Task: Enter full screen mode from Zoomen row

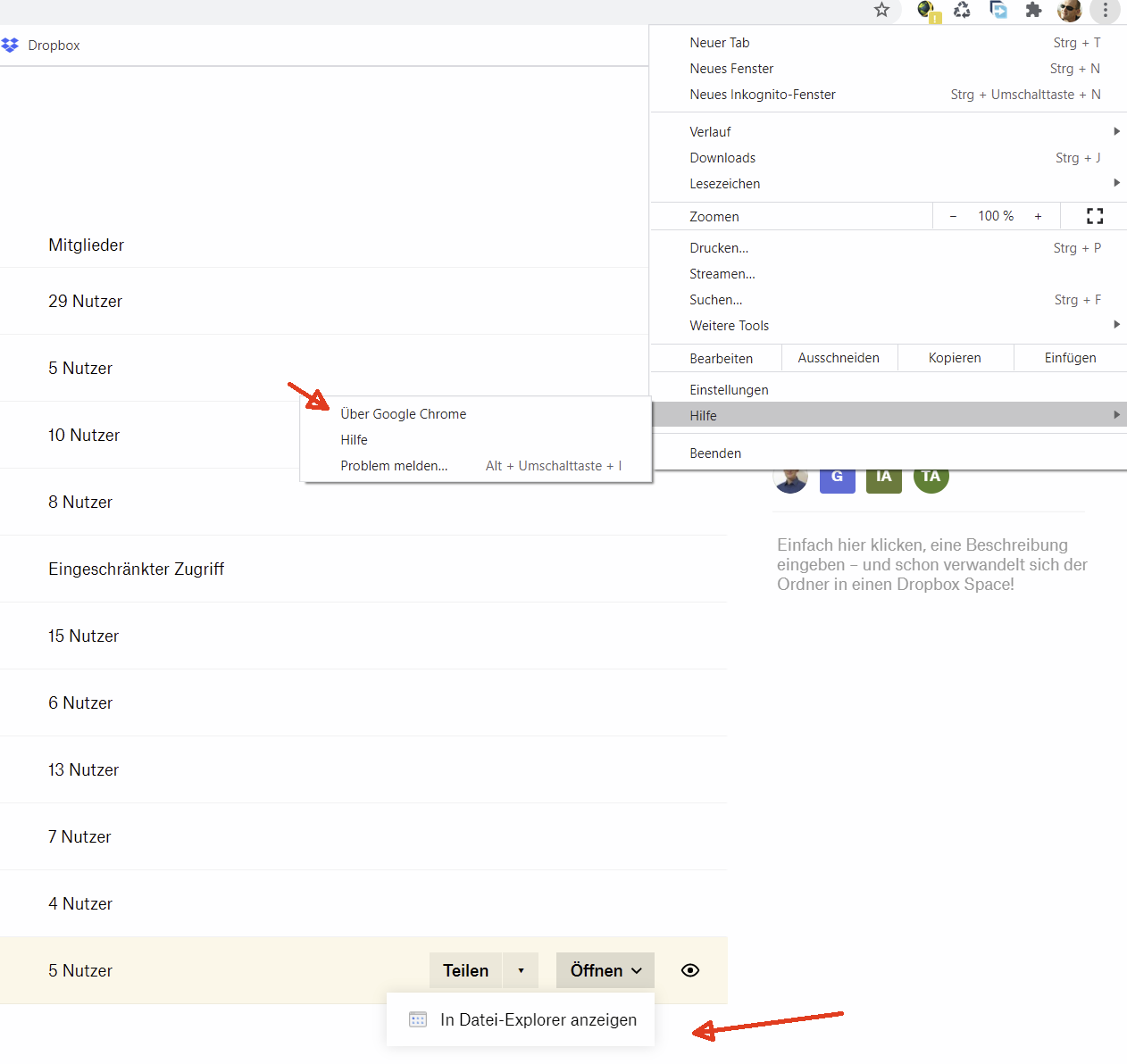Action: coord(1095,216)
